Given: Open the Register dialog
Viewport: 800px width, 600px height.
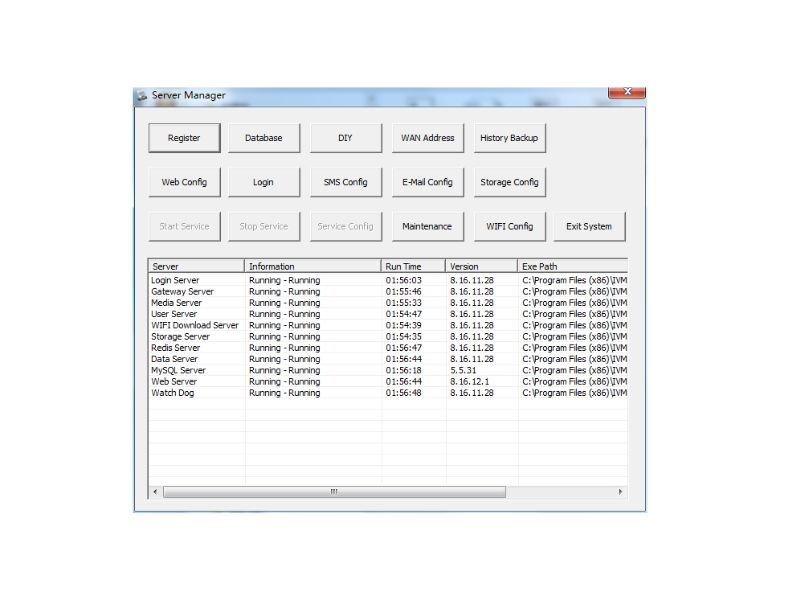Looking at the screenshot, I should tap(184, 138).
